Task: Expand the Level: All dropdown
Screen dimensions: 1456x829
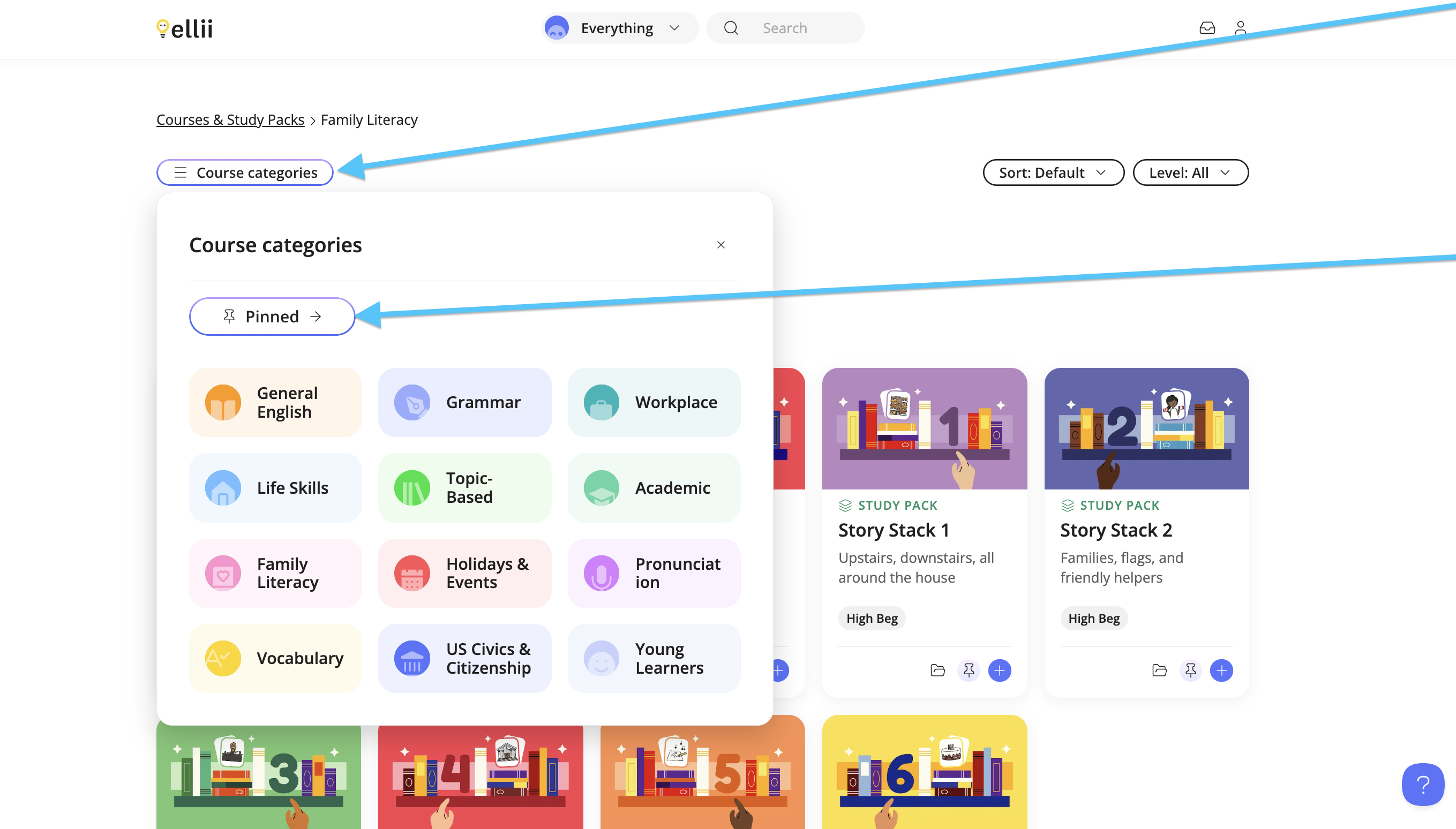Action: [1190, 172]
